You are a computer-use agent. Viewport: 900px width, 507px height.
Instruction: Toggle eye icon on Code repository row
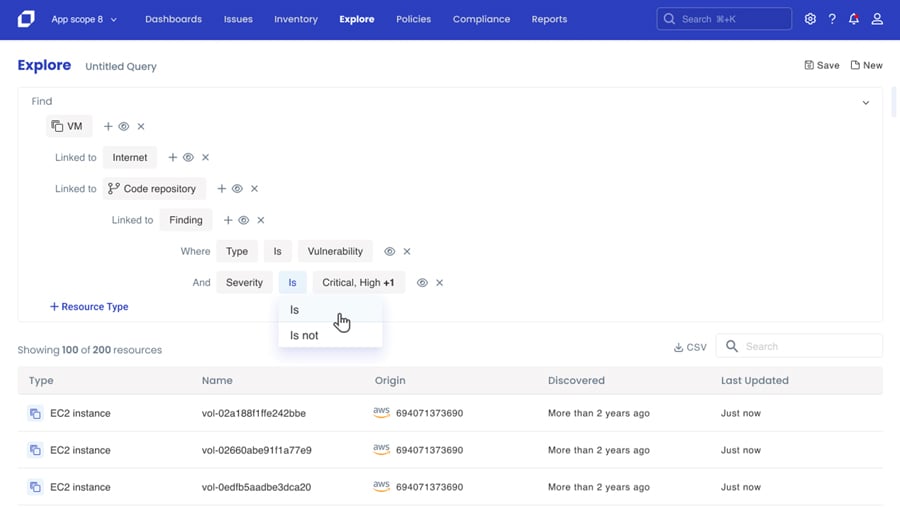point(237,188)
